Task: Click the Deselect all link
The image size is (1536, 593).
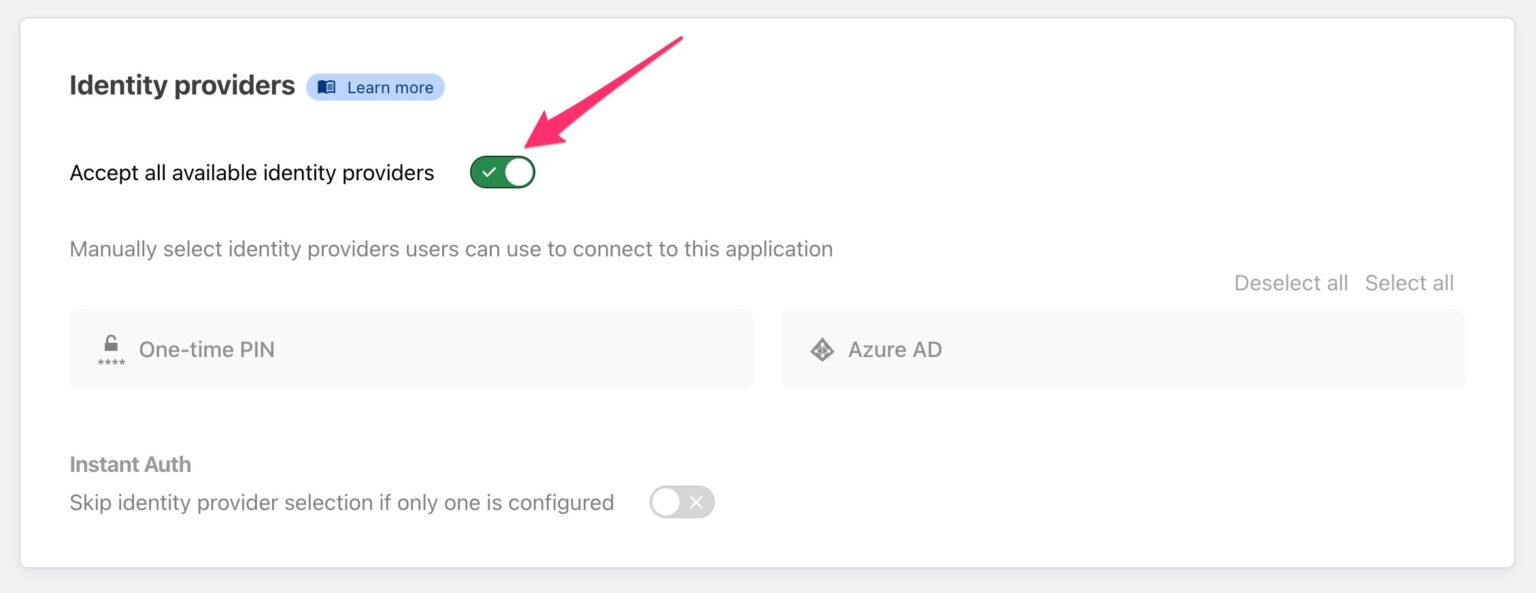Action: [1291, 283]
